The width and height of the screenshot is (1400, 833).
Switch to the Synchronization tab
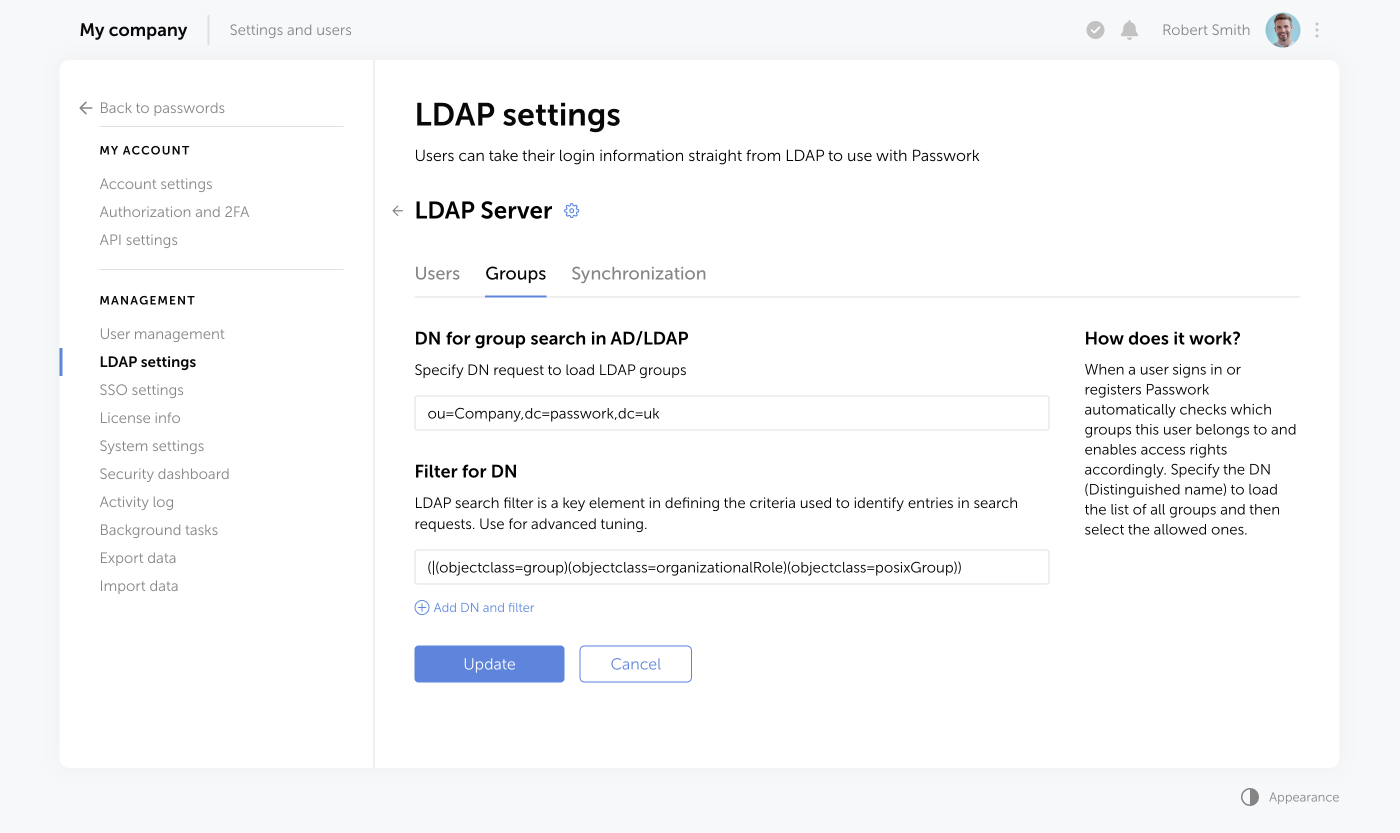(x=638, y=273)
